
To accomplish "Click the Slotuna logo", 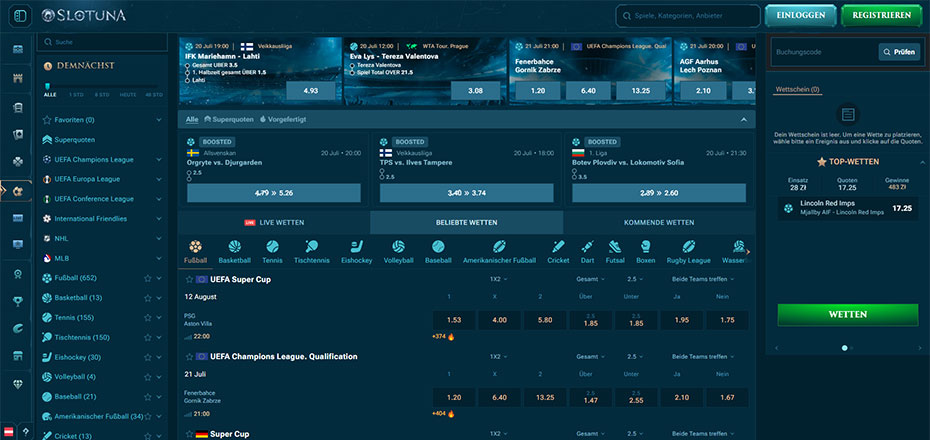I will coord(84,15).
